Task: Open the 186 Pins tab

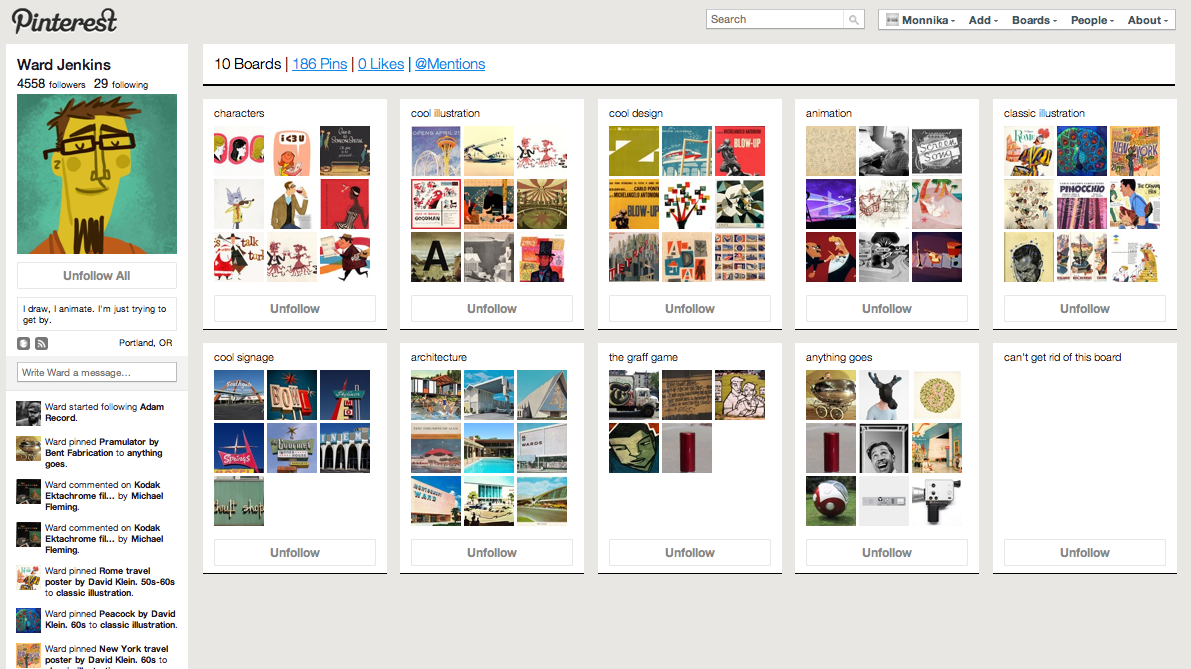Action: point(320,64)
